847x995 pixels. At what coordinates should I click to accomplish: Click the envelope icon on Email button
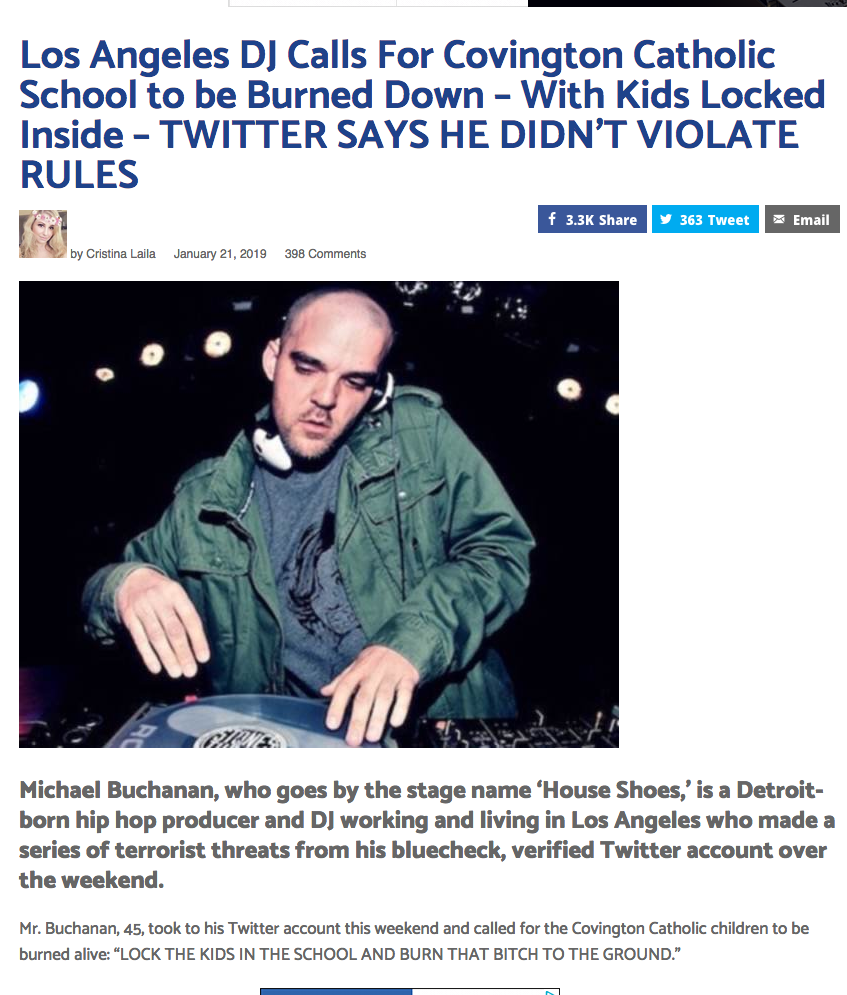[x=779, y=219]
